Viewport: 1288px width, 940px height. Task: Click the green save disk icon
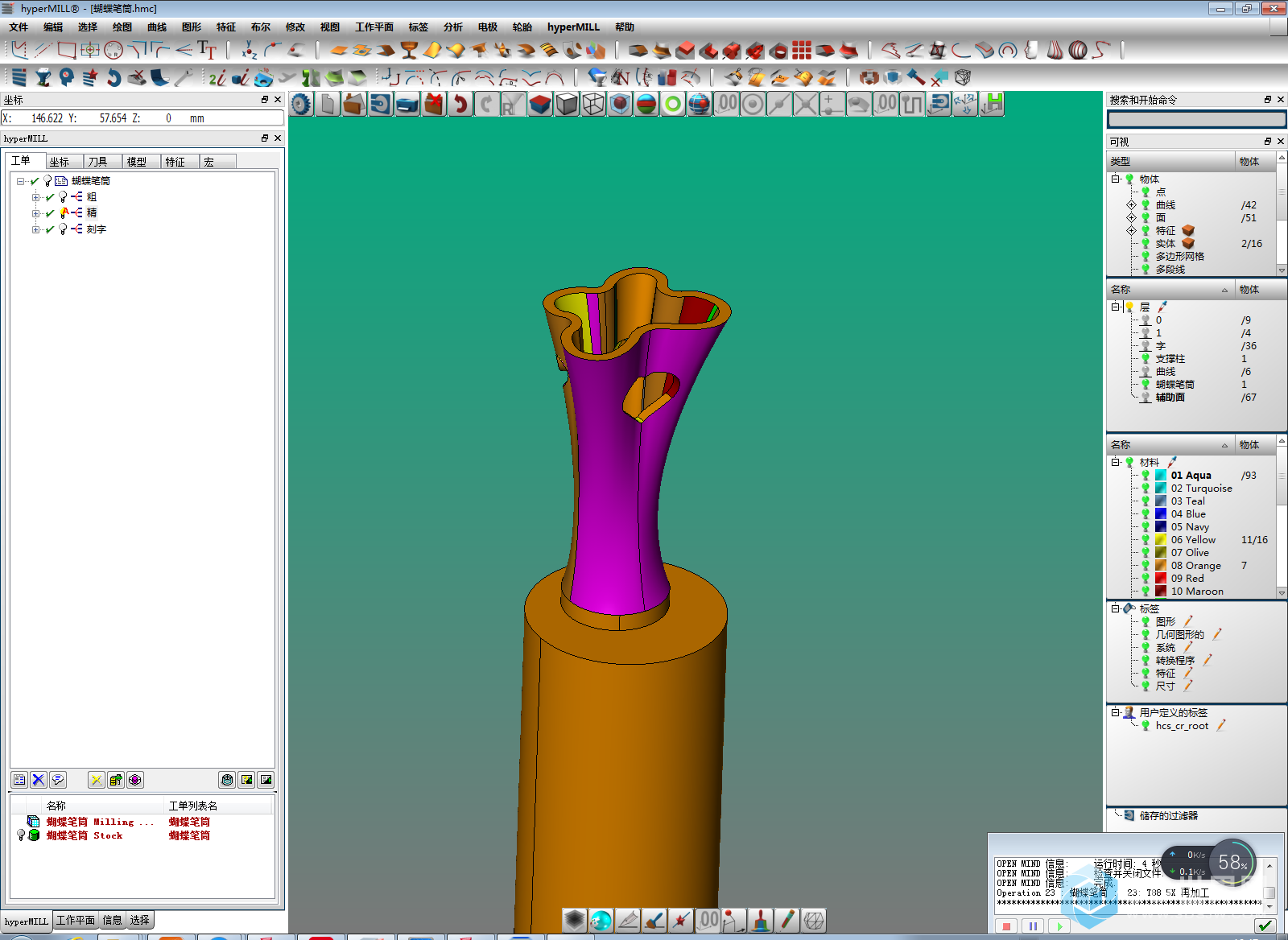point(994,104)
